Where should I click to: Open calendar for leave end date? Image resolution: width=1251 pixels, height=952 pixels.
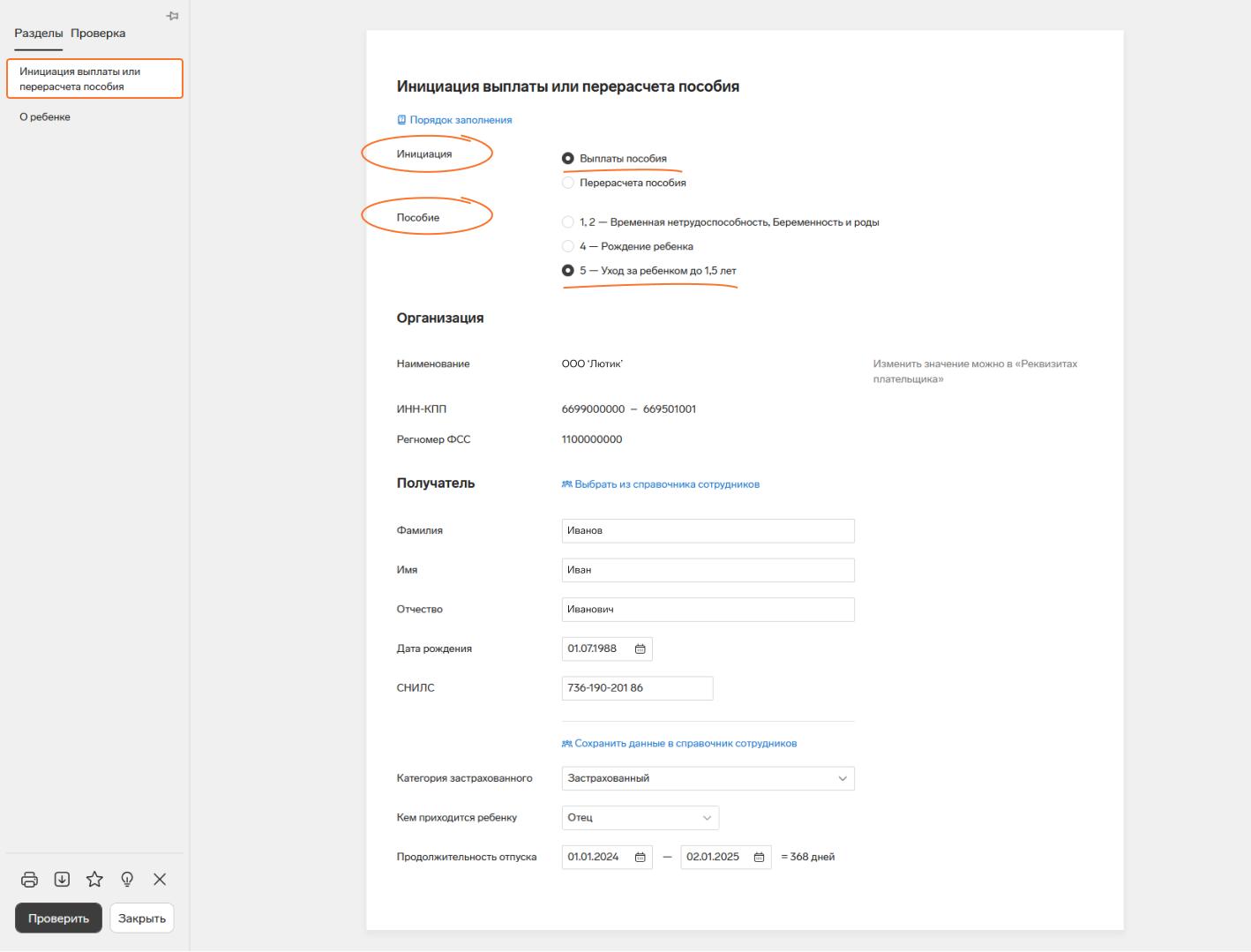[x=759, y=858]
